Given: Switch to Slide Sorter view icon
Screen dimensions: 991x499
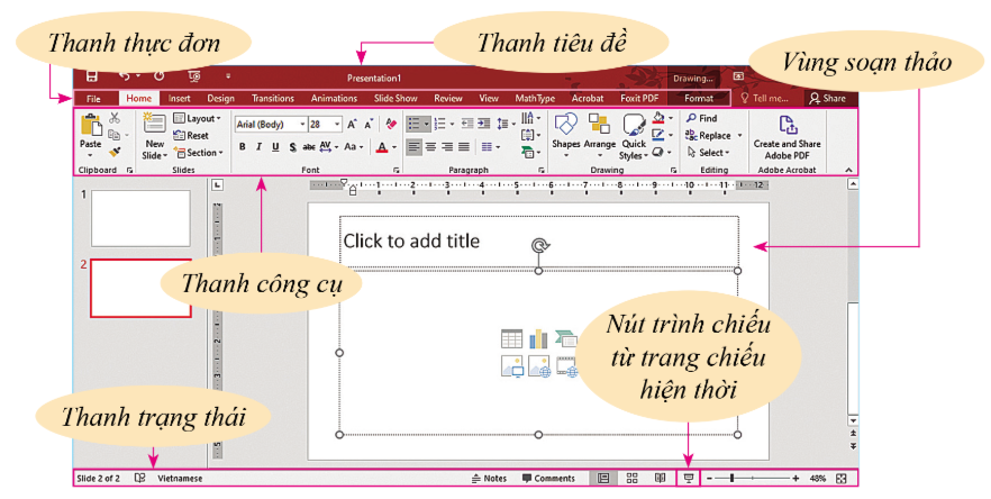Looking at the screenshot, I should coord(632,479).
